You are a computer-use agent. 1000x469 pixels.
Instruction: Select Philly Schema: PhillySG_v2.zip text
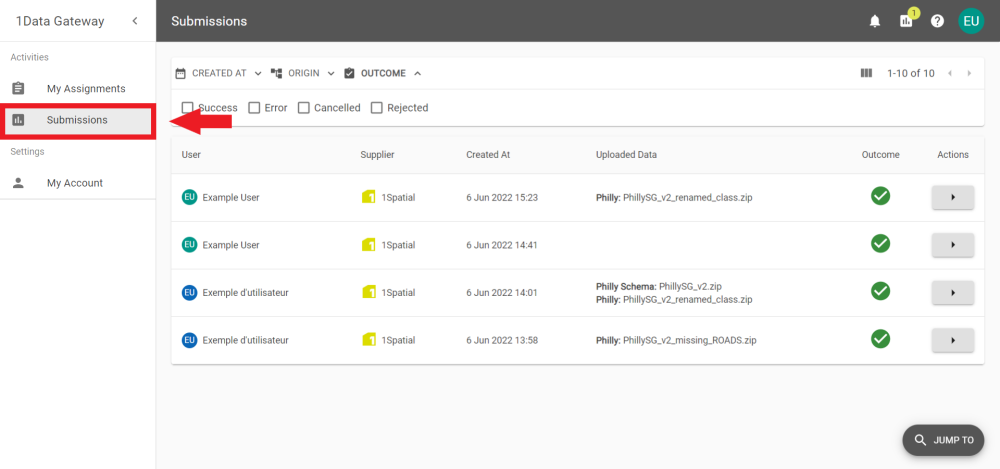click(x=658, y=286)
